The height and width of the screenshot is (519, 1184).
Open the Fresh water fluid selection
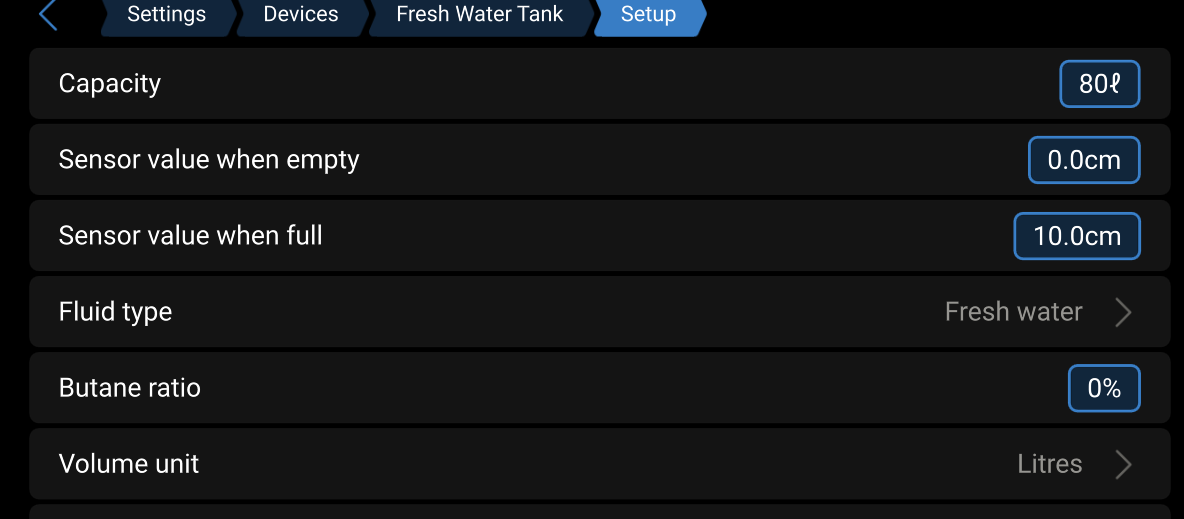point(1013,312)
